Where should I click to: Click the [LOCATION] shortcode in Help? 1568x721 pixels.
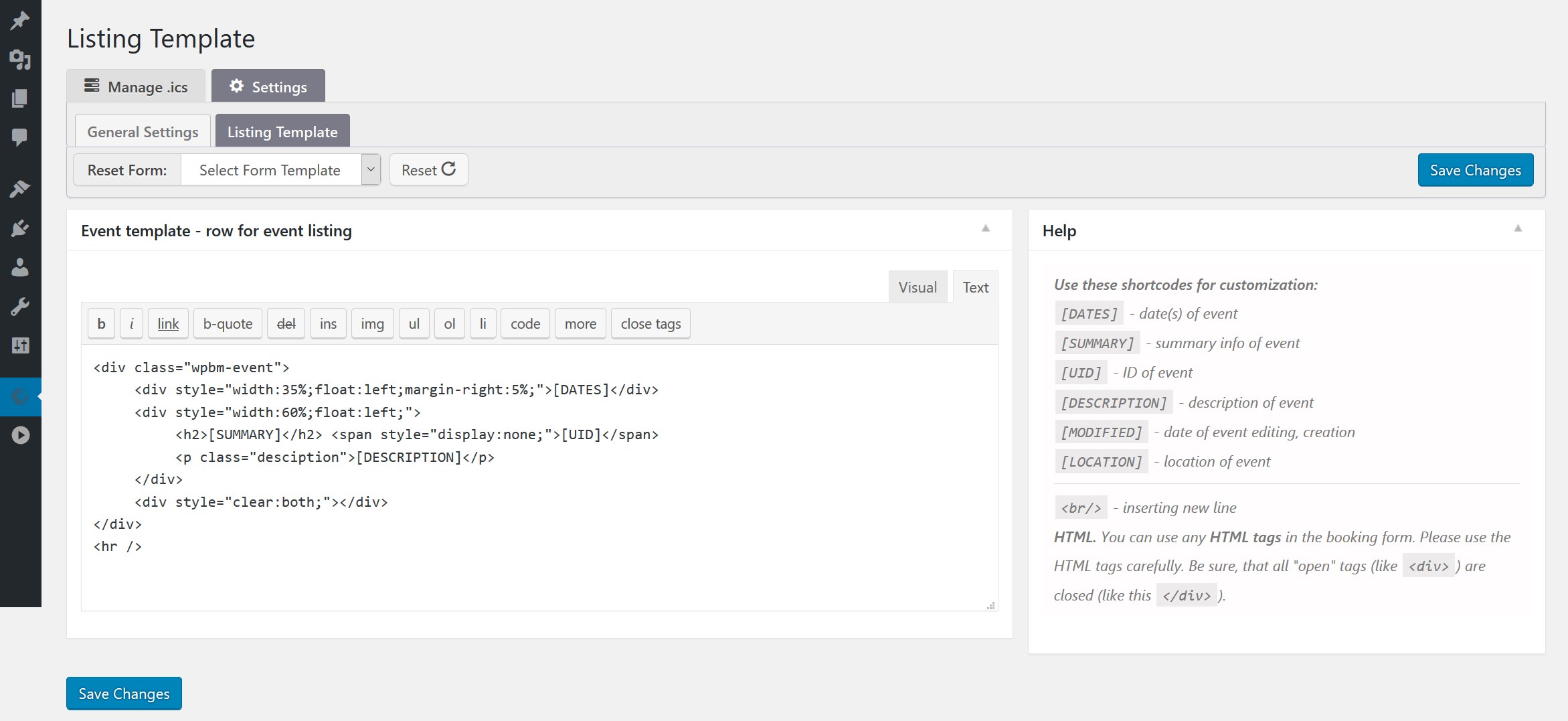(x=1102, y=461)
